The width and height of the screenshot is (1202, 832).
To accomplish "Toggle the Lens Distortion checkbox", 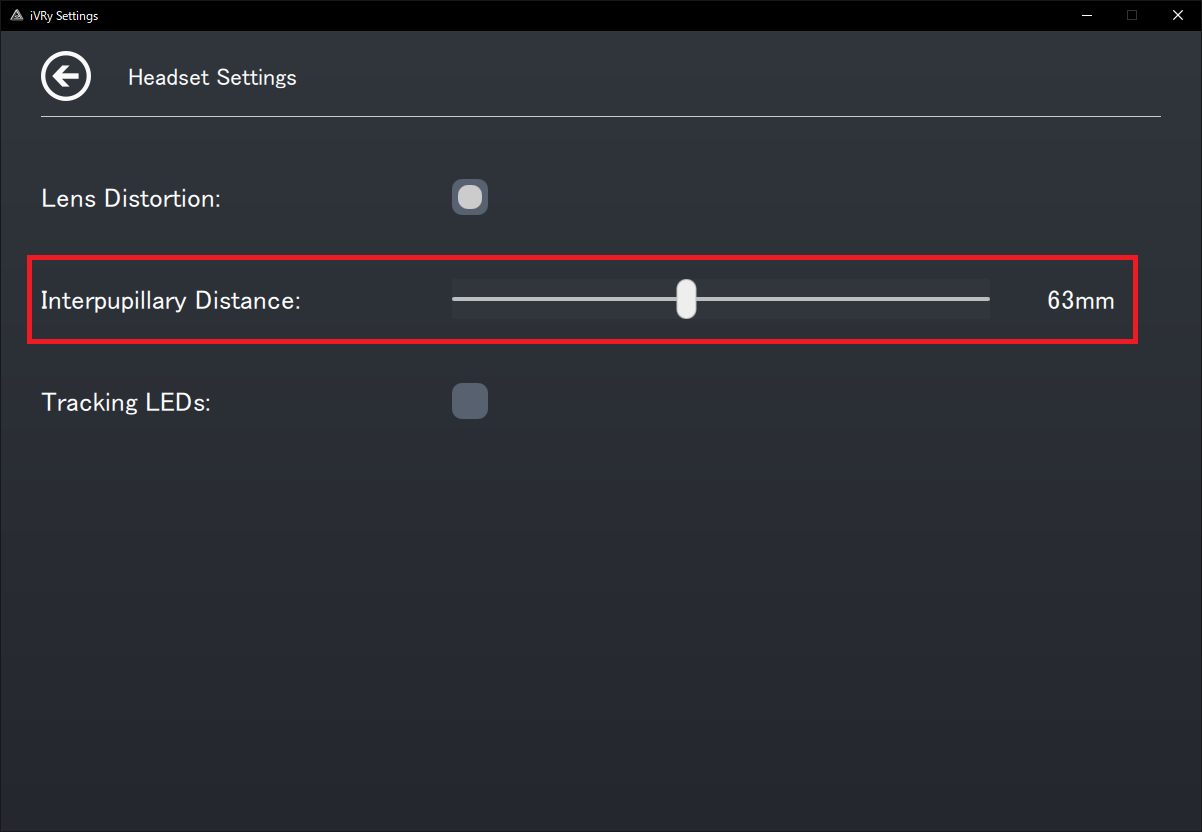I will click(470, 198).
